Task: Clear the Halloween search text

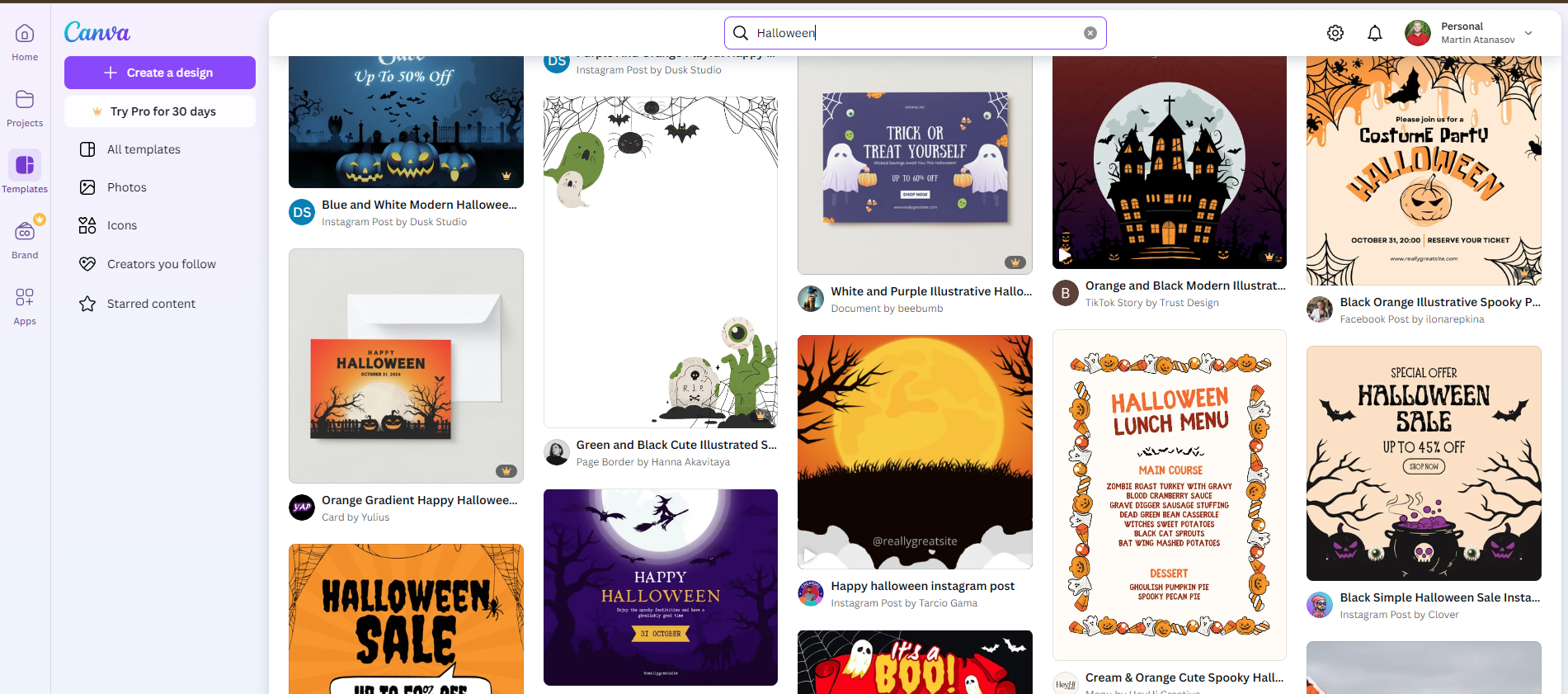Action: [x=1090, y=33]
